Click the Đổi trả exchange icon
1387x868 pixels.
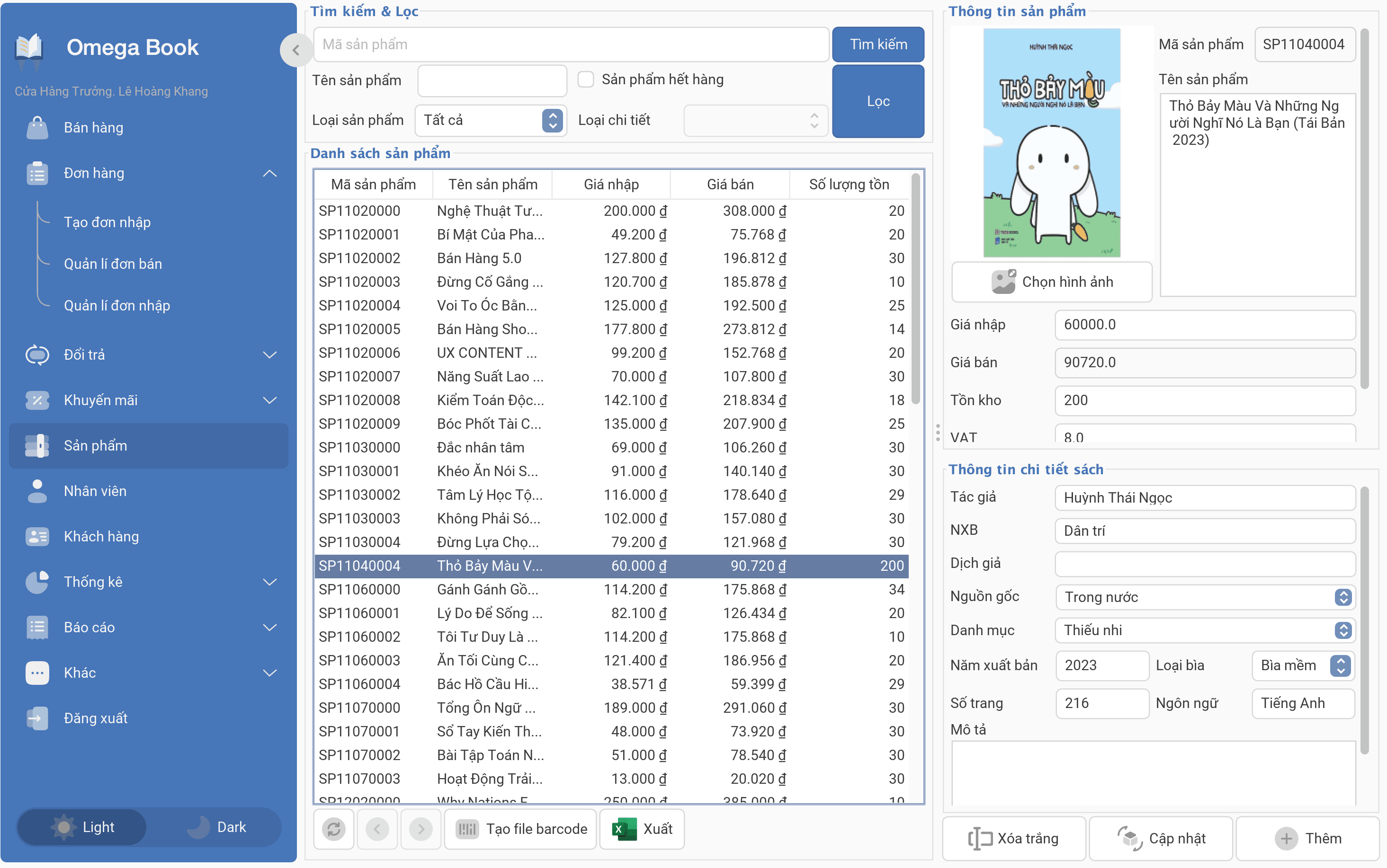pos(37,355)
